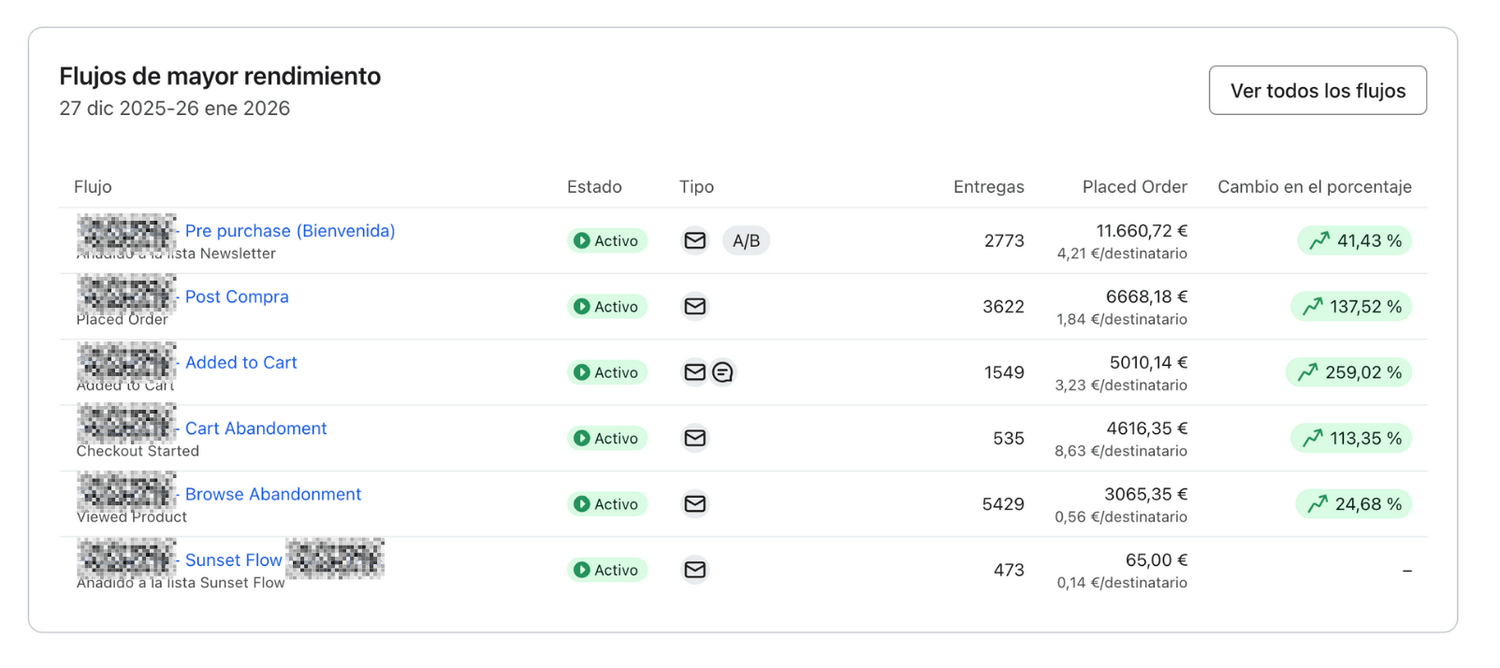Click email icon in Added to Cart row
1500x668 pixels.
(x=695, y=372)
